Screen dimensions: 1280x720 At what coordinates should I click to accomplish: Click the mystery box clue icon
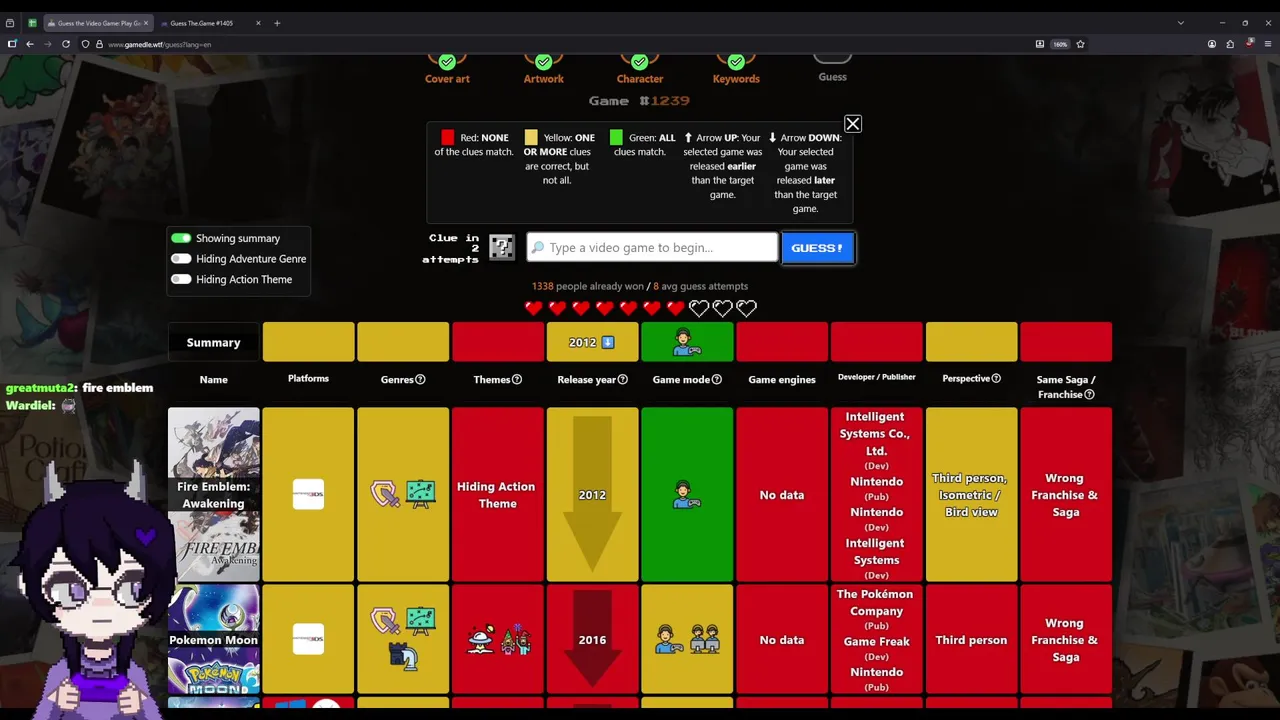[501, 247]
